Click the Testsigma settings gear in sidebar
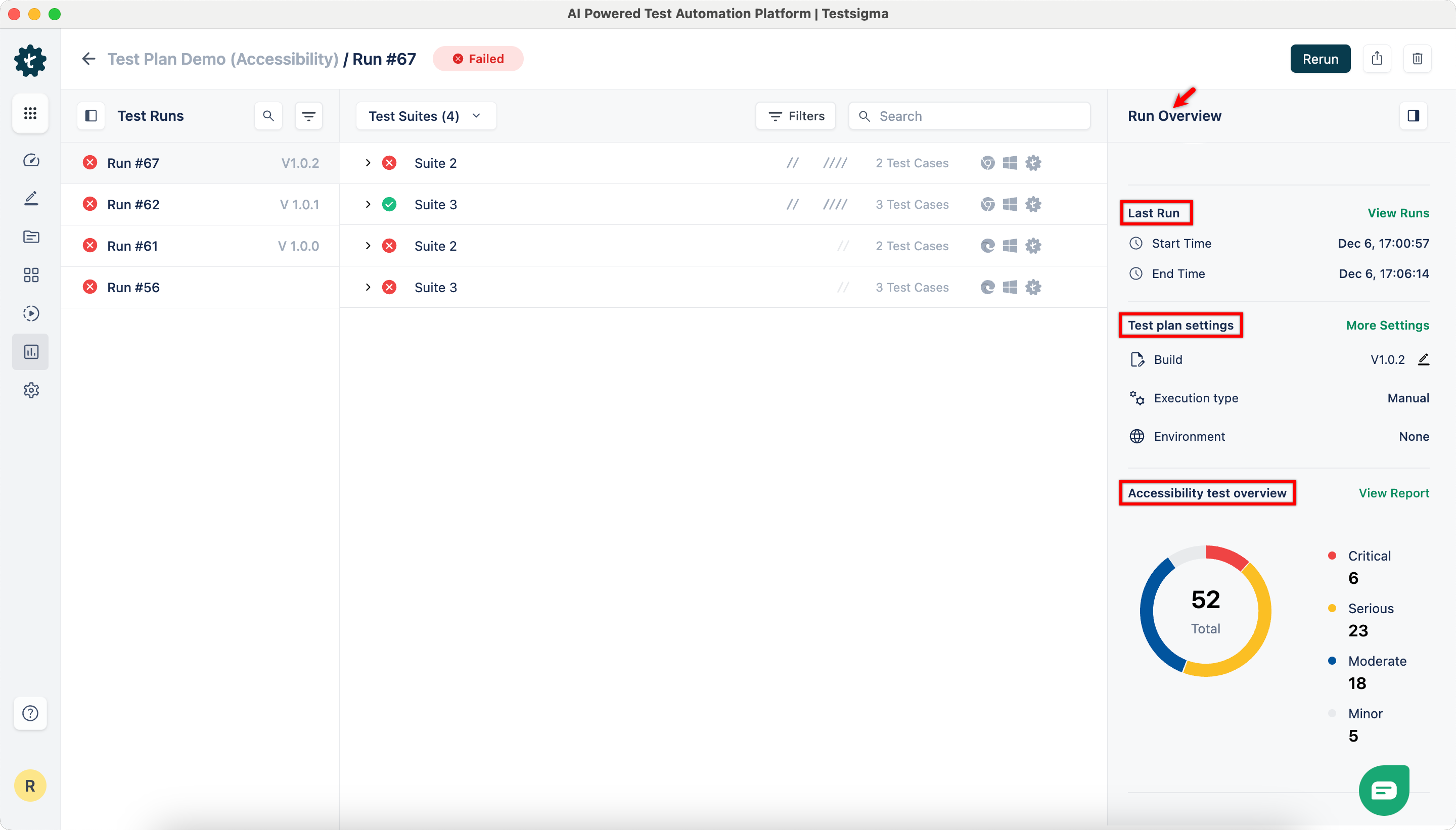This screenshot has width=1456, height=830. pyautogui.click(x=31, y=391)
